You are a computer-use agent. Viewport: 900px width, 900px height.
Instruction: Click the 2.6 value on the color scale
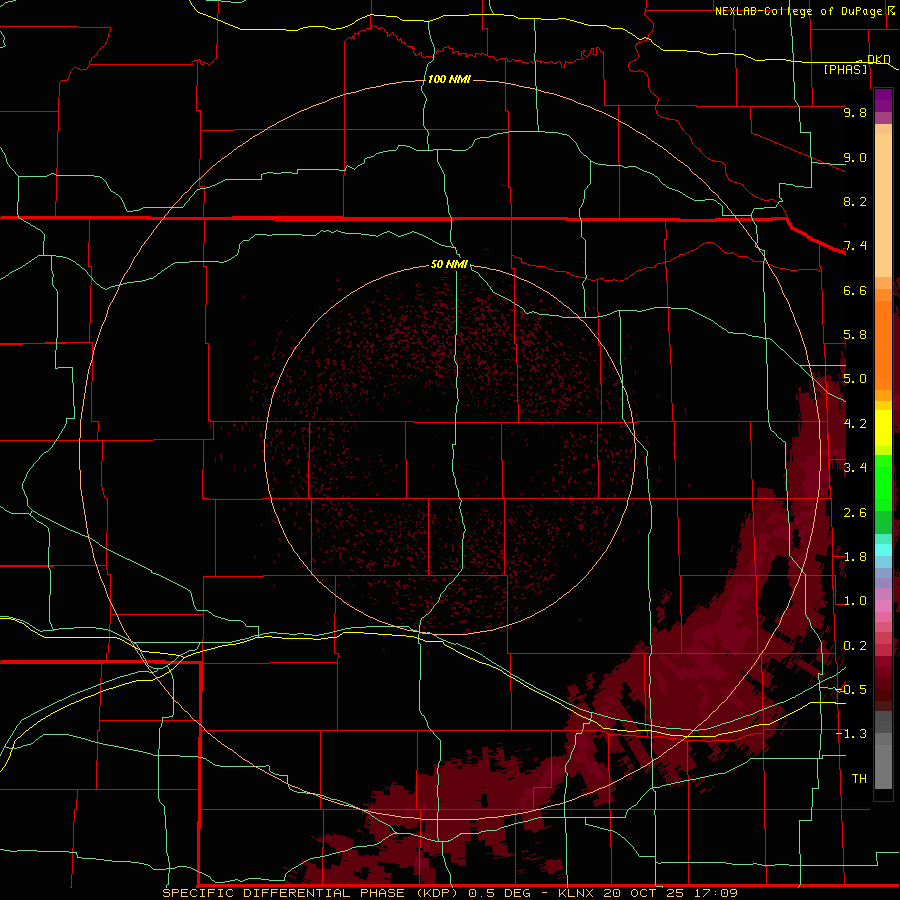[855, 513]
